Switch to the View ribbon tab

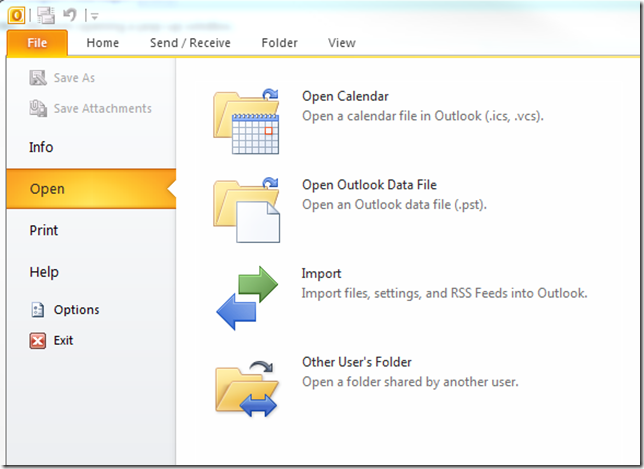[342, 43]
